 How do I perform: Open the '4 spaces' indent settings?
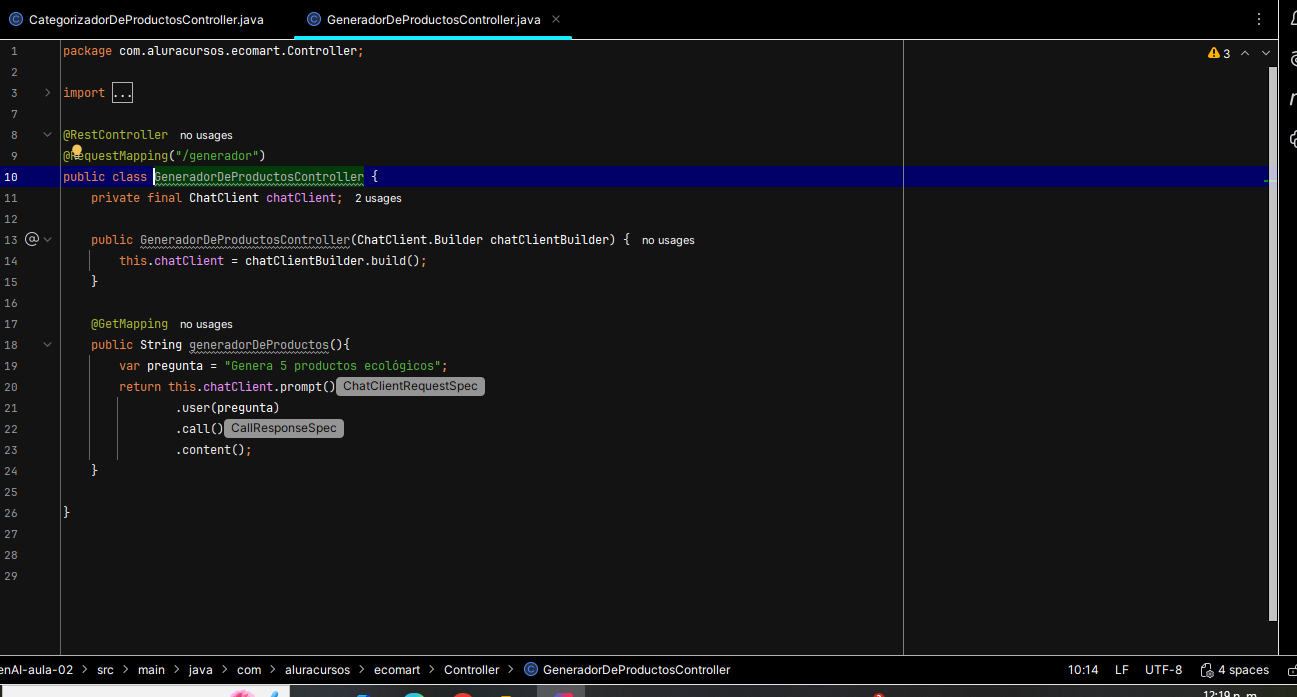click(1243, 670)
